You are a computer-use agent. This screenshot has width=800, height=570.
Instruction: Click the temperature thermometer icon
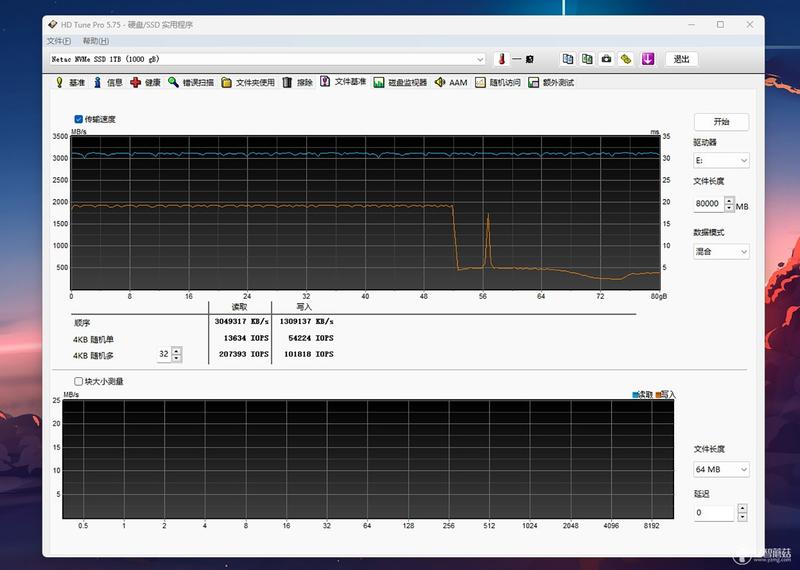pos(502,59)
